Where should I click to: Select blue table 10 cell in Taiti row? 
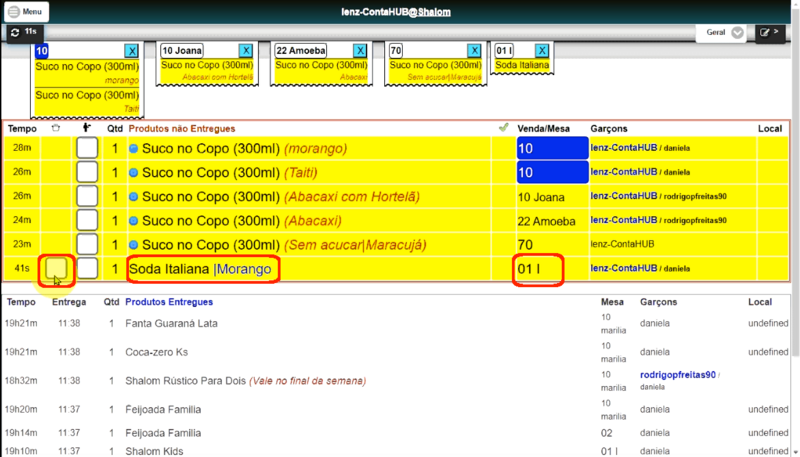pyautogui.click(x=553, y=172)
